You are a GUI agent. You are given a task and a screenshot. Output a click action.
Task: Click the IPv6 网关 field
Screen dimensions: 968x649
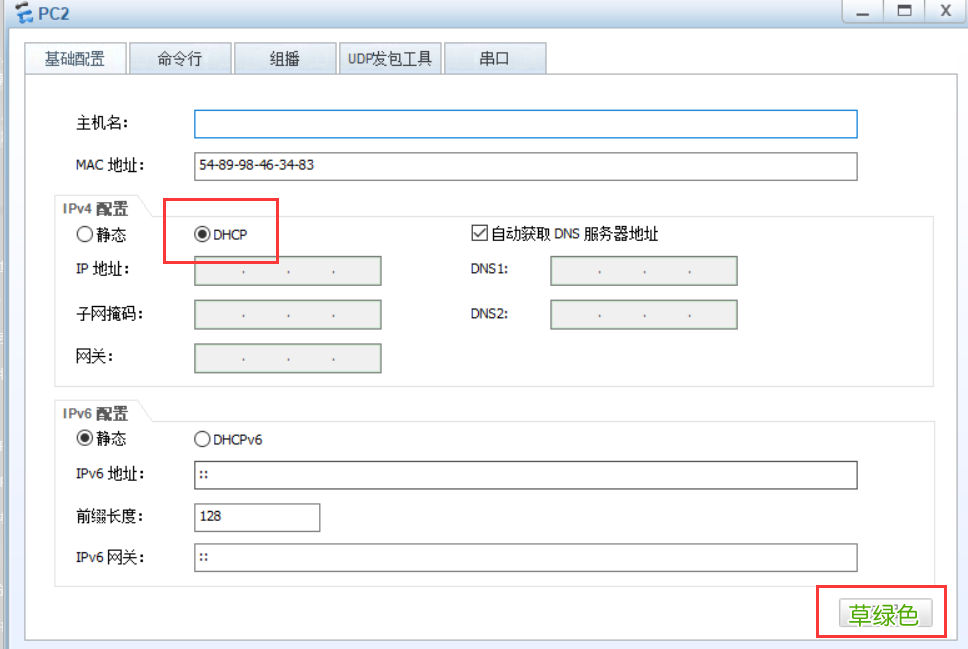point(525,557)
